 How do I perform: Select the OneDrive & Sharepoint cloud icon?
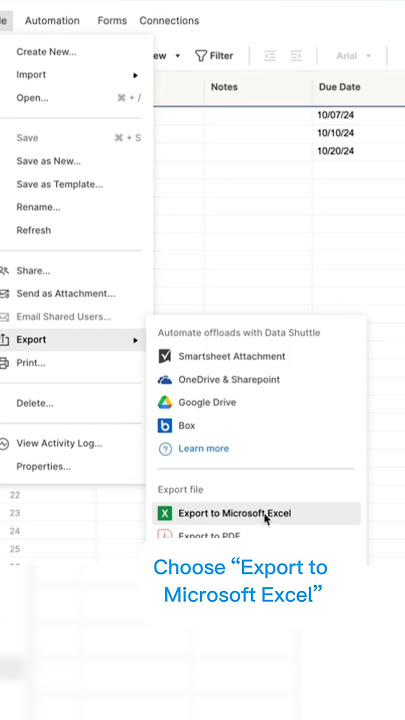tap(164, 380)
